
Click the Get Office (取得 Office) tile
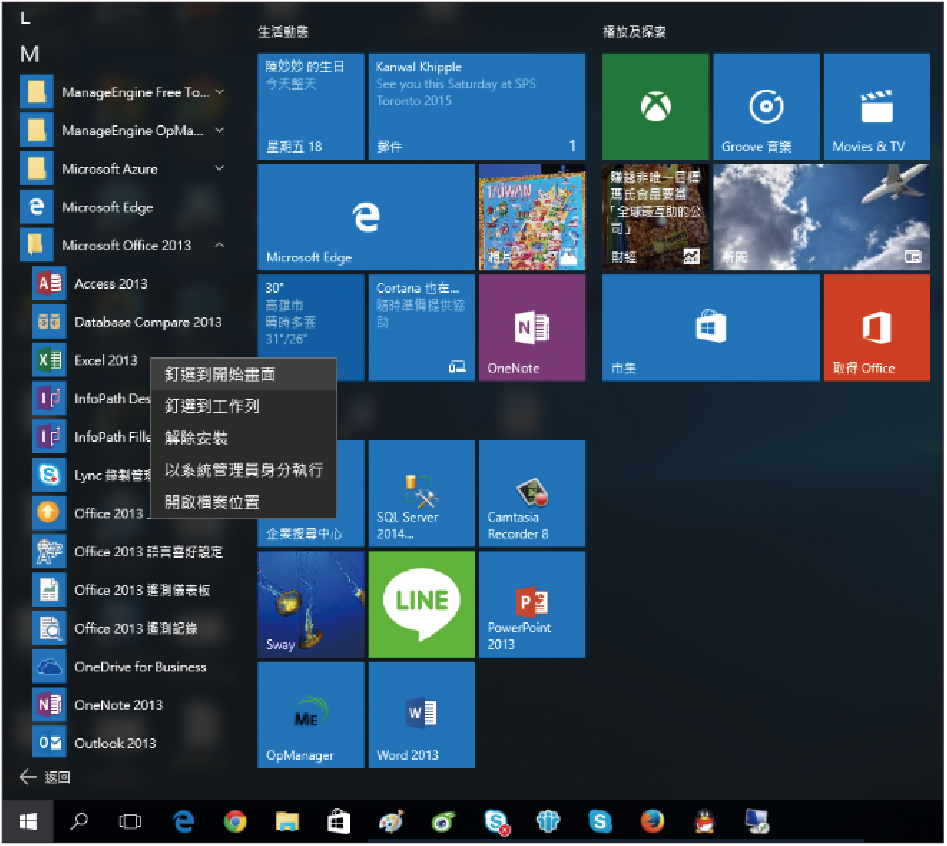tap(876, 327)
